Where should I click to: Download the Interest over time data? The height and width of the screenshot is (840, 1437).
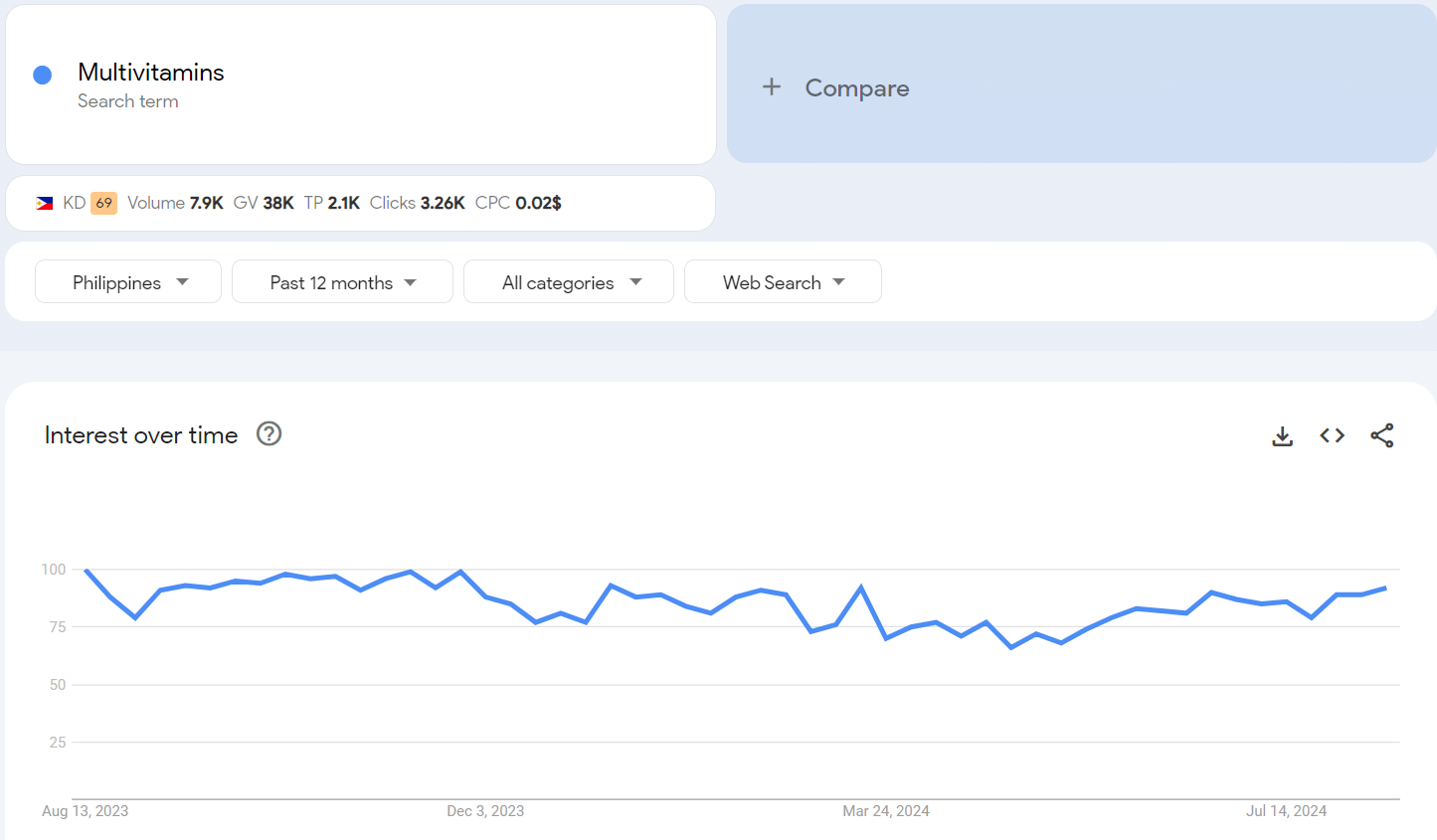point(1282,435)
